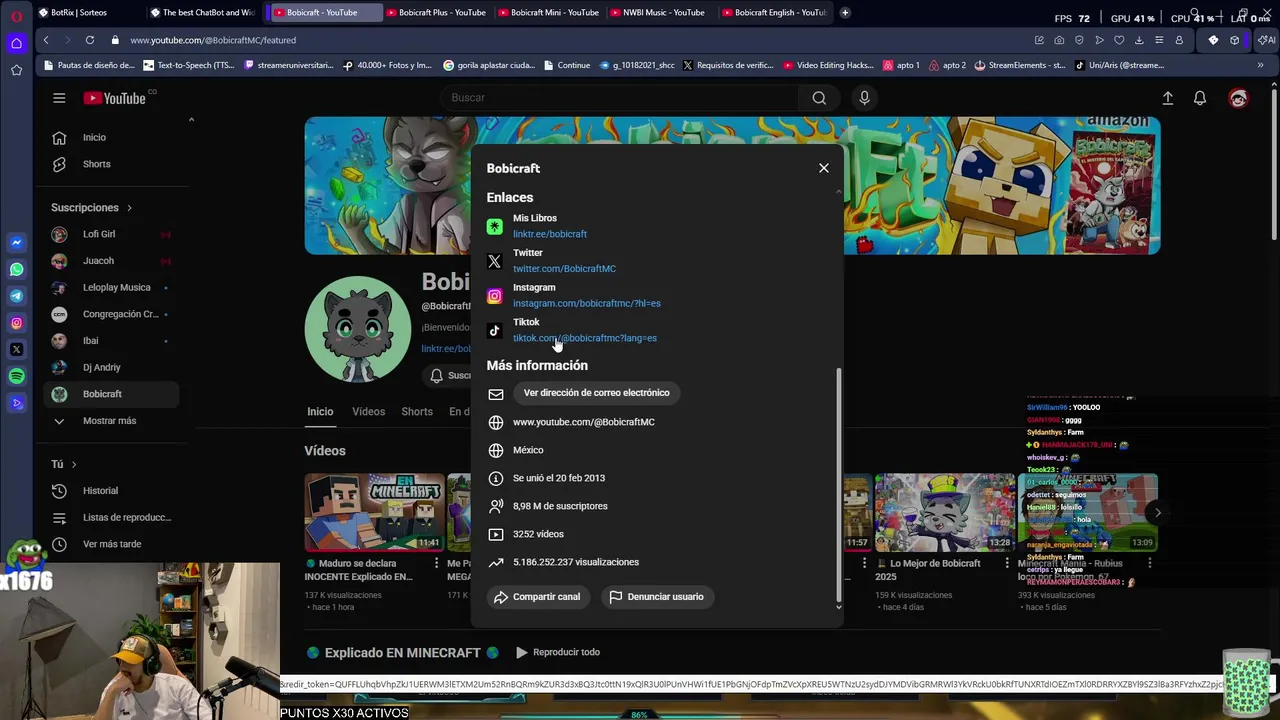This screenshot has width=1280, height=720.
Task: Open Lo Mejor de Bobicraft 2025 thumbnail
Action: click(945, 512)
